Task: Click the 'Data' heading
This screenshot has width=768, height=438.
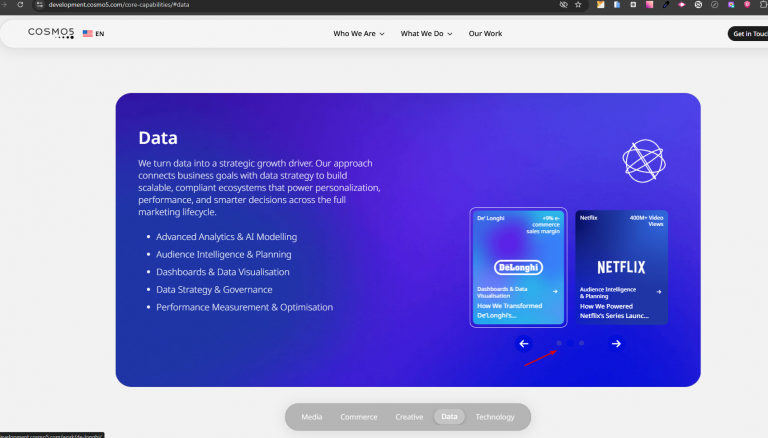Action: [x=158, y=138]
